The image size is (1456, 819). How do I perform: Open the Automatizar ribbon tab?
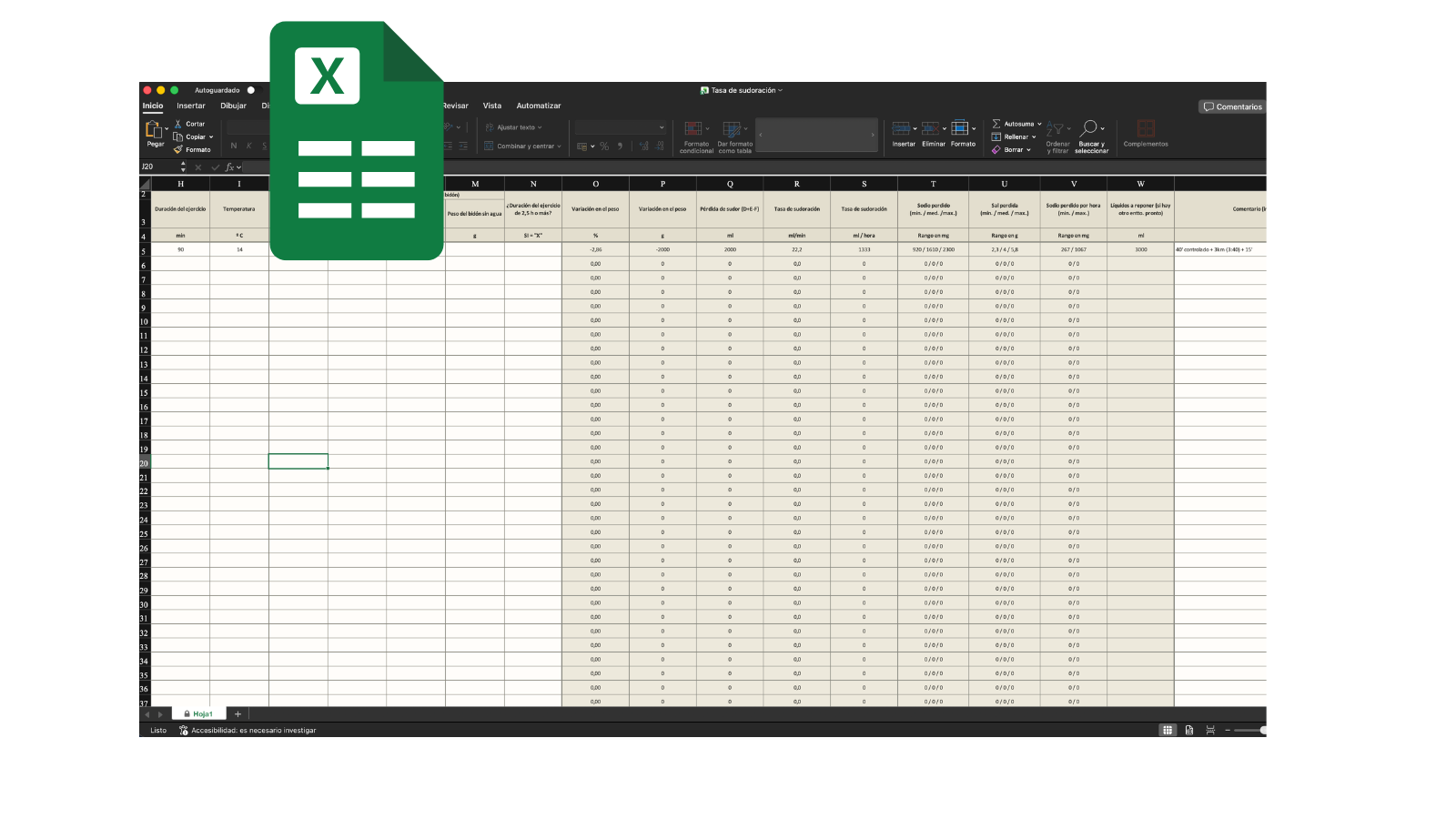point(539,106)
